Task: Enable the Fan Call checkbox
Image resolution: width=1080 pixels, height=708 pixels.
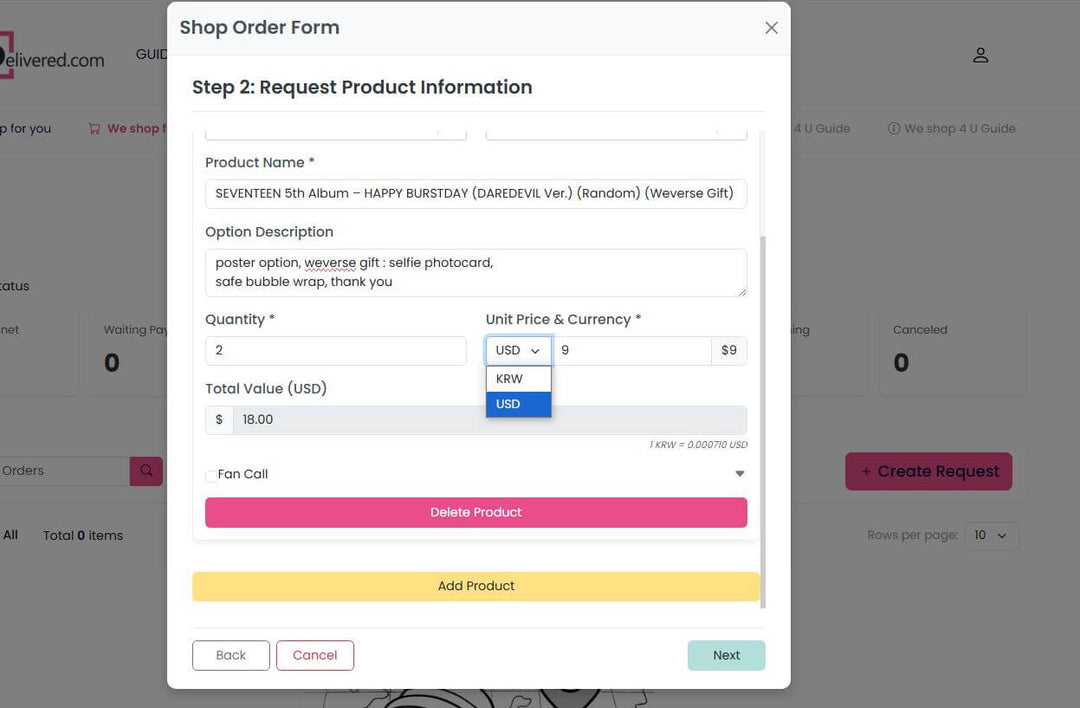Action: (x=211, y=476)
